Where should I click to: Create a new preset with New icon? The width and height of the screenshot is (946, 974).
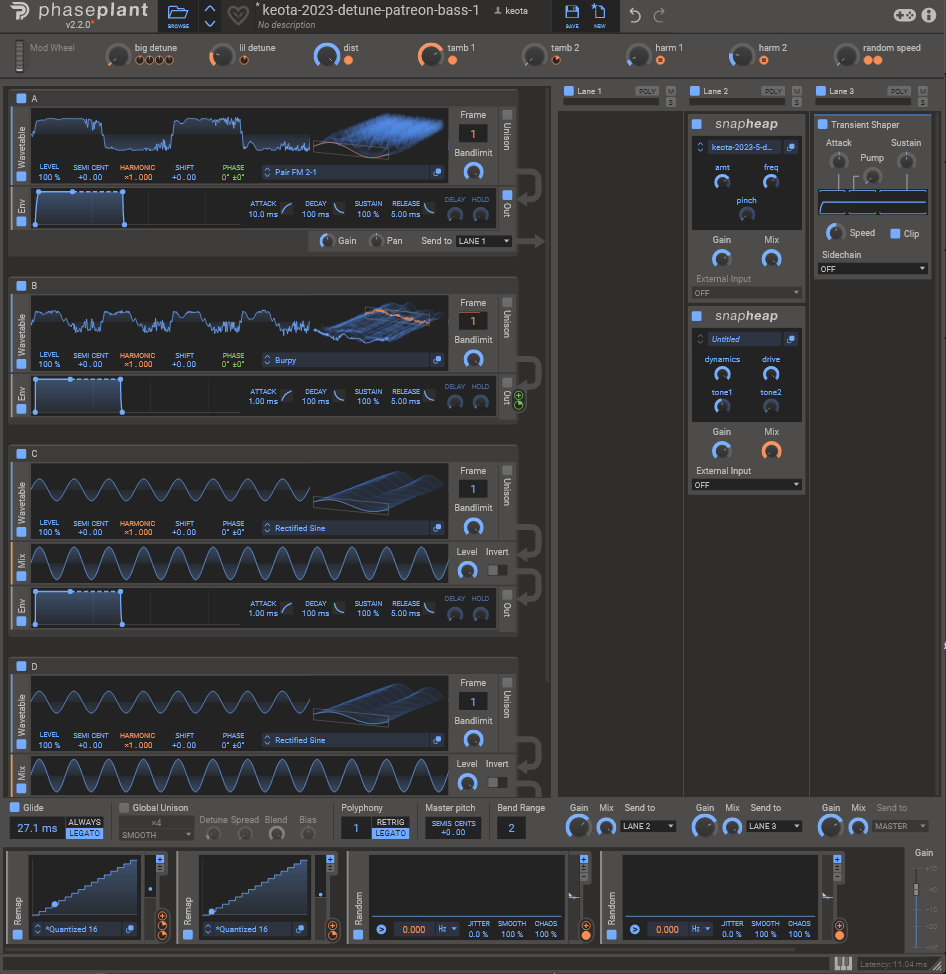[x=599, y=12]
